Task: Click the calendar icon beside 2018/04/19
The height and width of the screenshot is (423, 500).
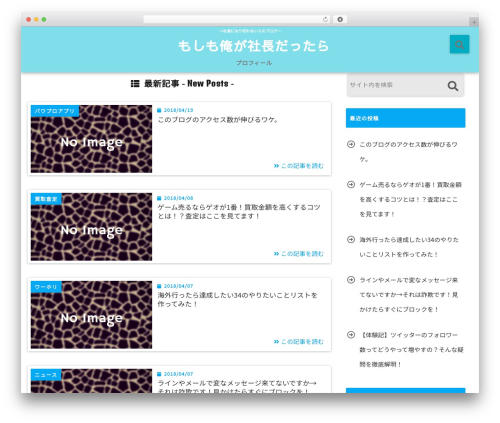Action: tap(159, 110)
